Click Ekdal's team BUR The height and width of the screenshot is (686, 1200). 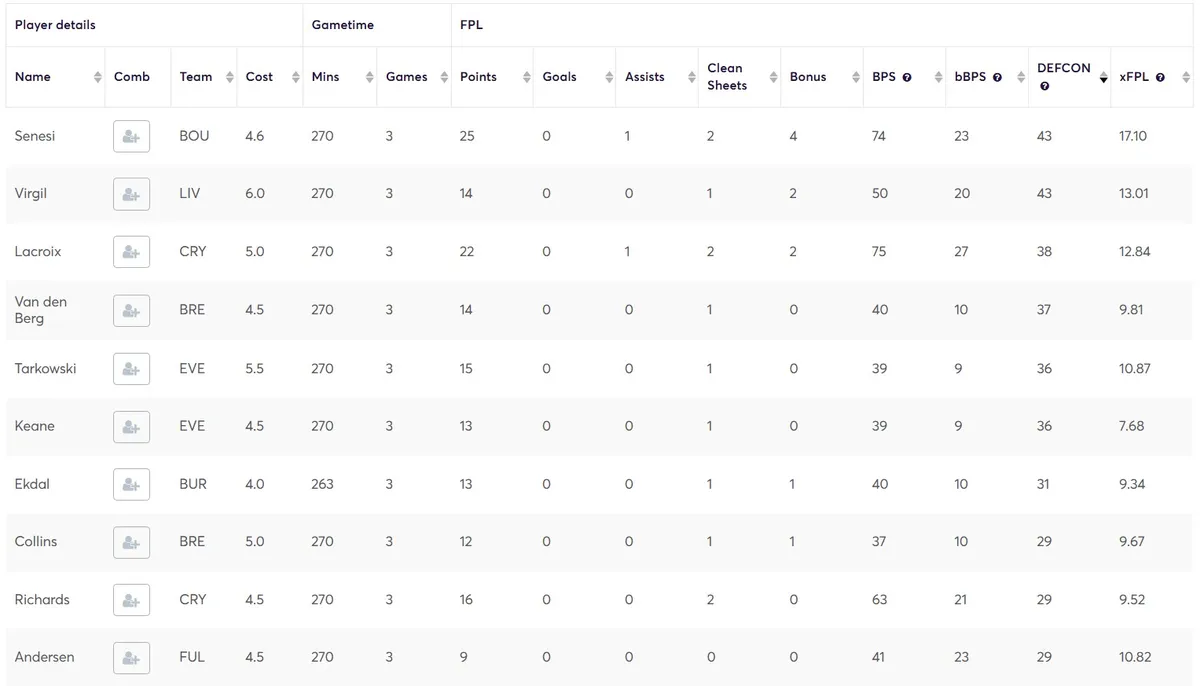coord(193,484)
